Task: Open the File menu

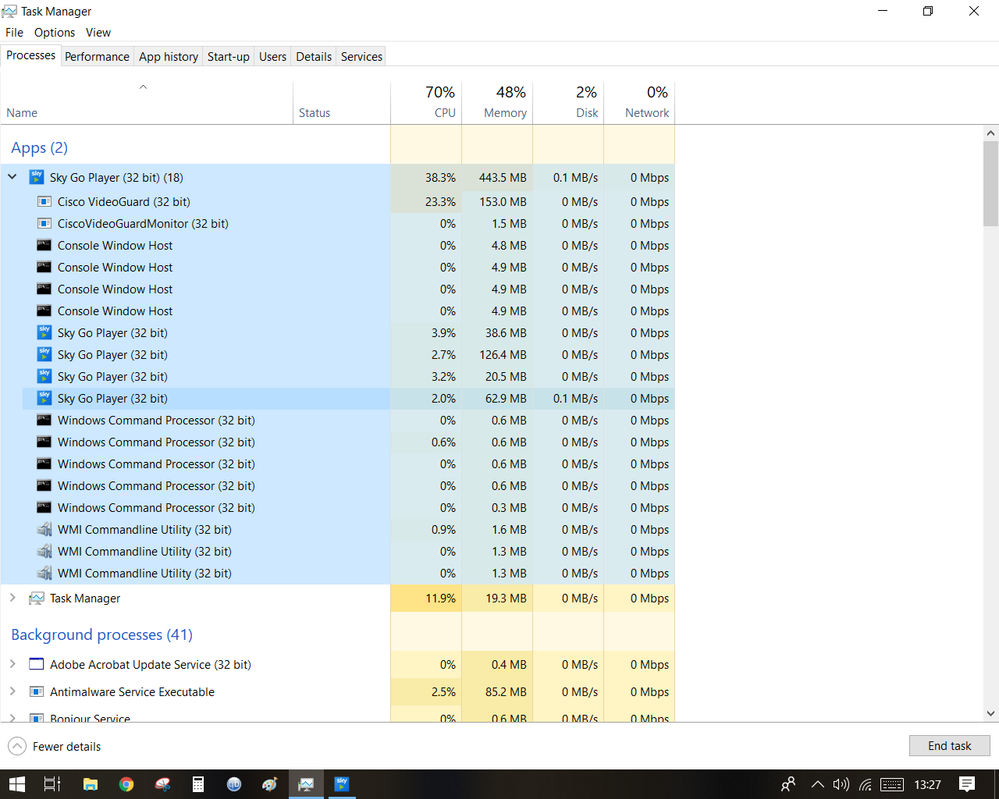Action: [14, 32]
